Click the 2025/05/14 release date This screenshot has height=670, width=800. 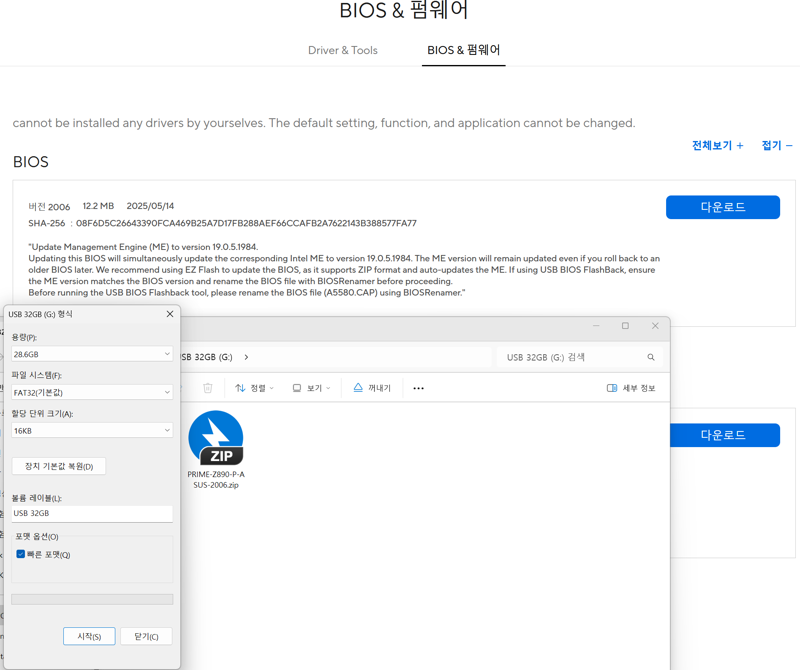(x=150, y=206)
